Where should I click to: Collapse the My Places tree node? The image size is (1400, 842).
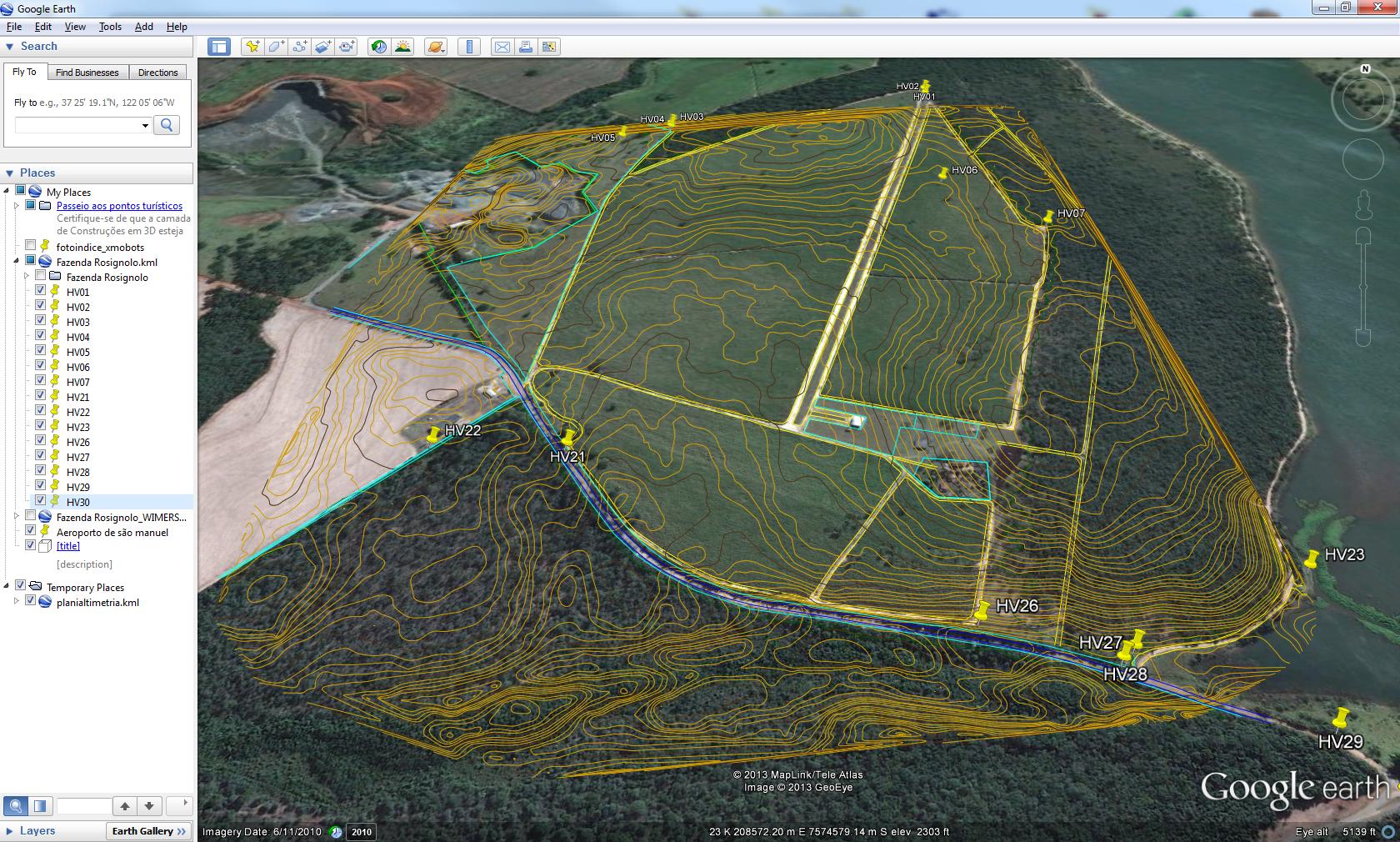click(7, 191)
